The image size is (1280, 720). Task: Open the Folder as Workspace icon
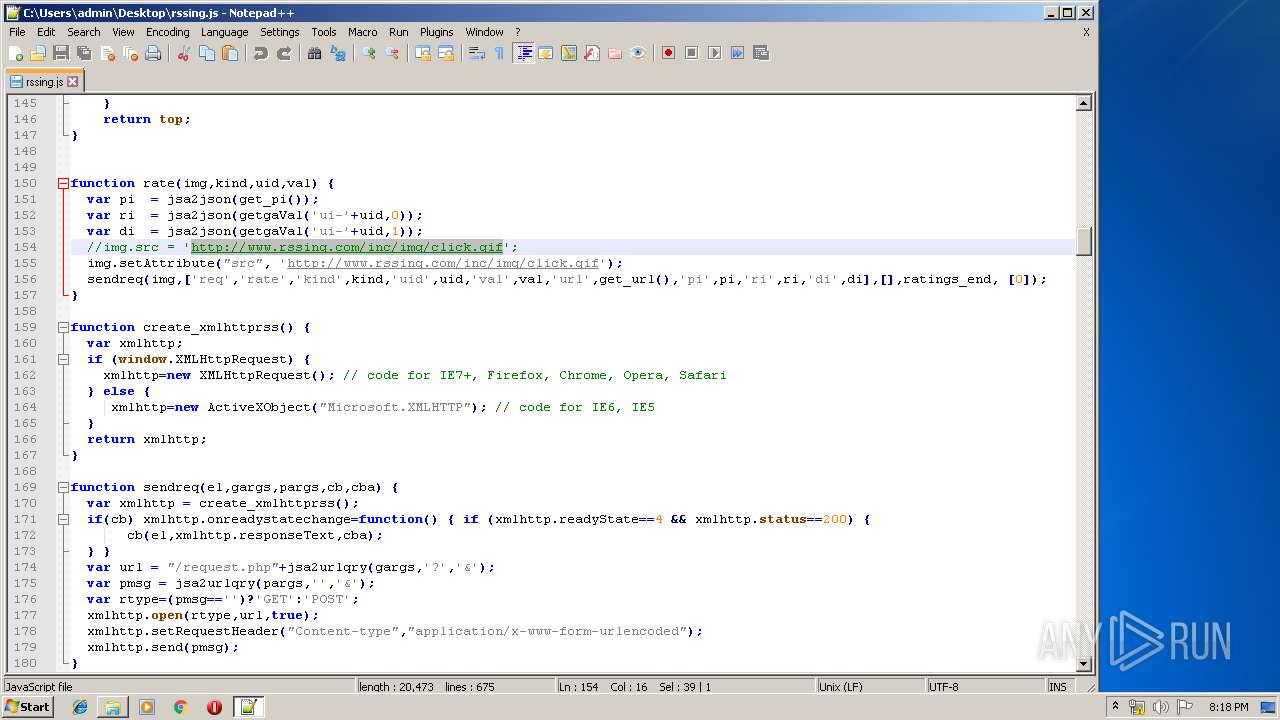pos(615,53)
